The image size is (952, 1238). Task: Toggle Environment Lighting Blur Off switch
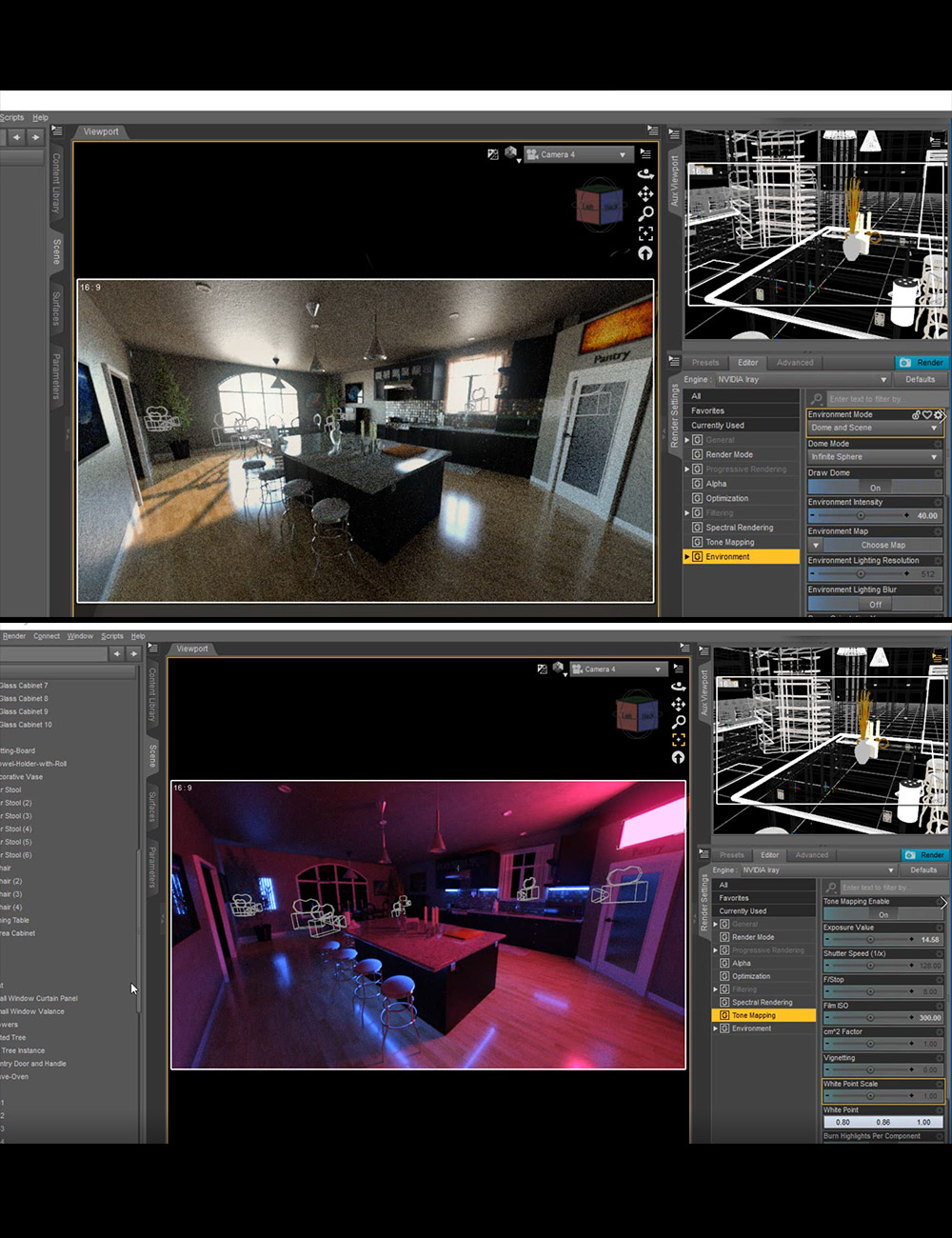tap(875, 604)
